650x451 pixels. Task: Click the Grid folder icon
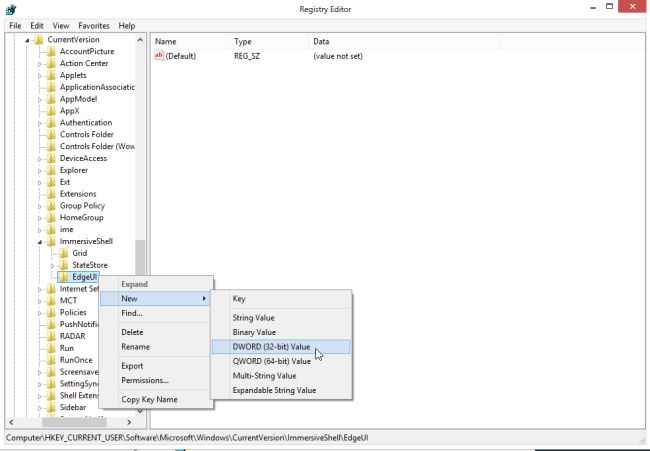pos(63,253)
